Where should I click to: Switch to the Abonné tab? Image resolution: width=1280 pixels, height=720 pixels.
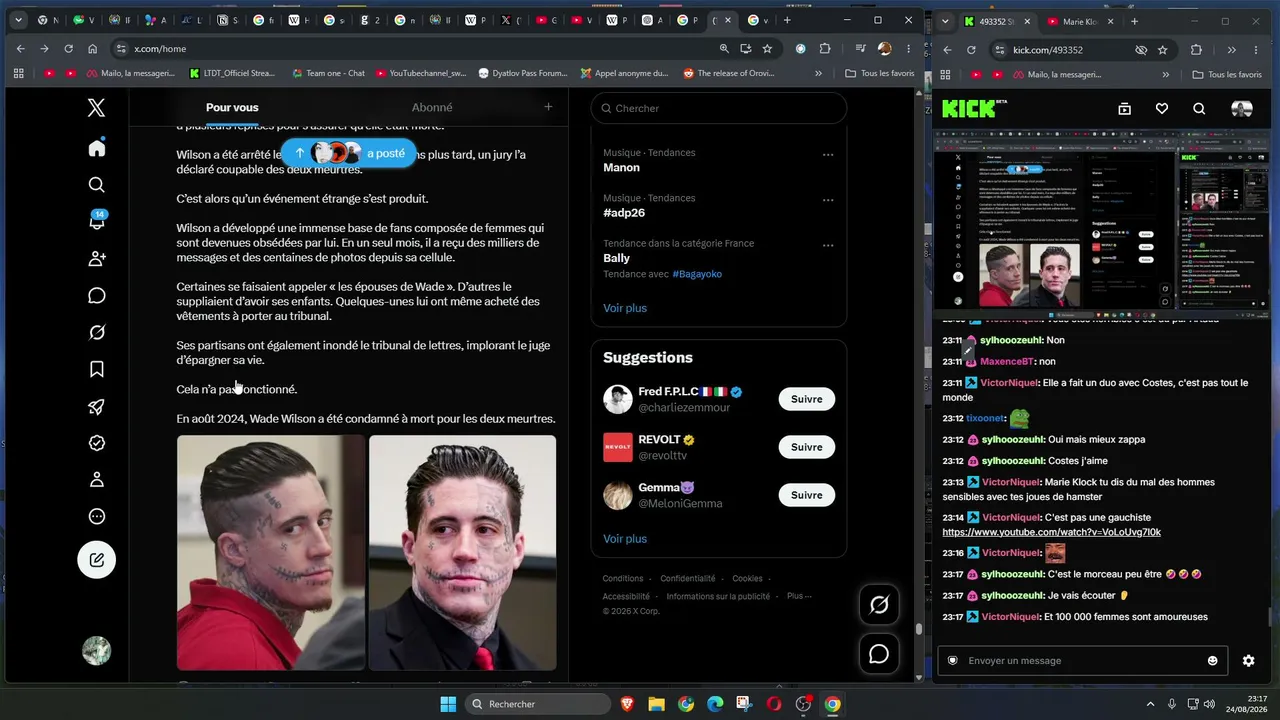click(x=432, y=108)
